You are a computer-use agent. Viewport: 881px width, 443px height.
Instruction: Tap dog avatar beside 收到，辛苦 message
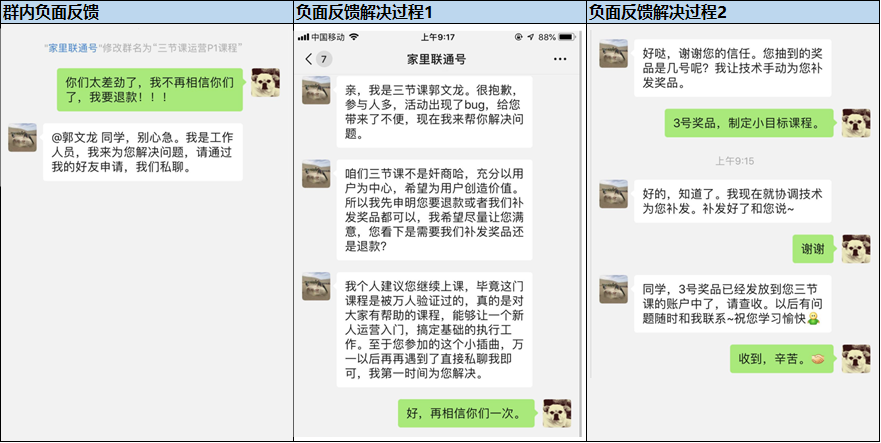(x=856, y=359)
